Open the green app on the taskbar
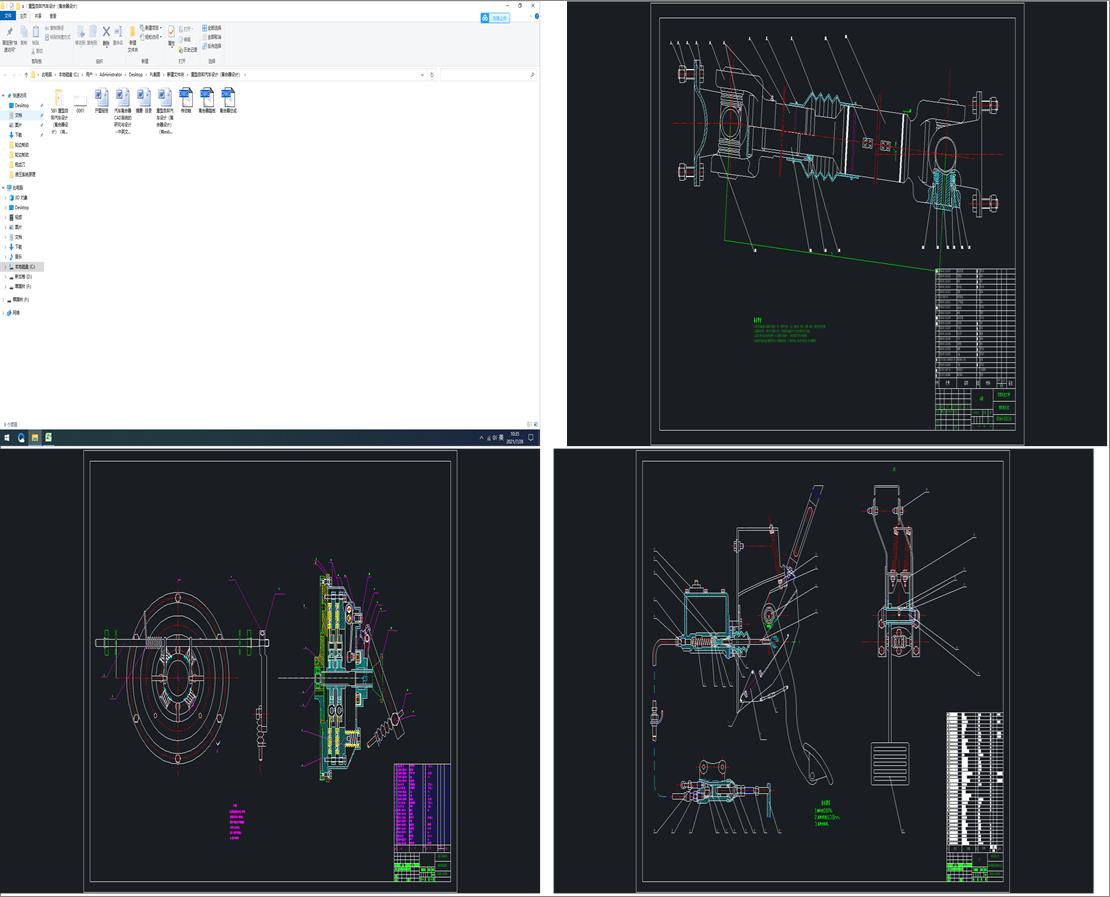The height and width of the screenshot is (897, 1110). point(47,437)
